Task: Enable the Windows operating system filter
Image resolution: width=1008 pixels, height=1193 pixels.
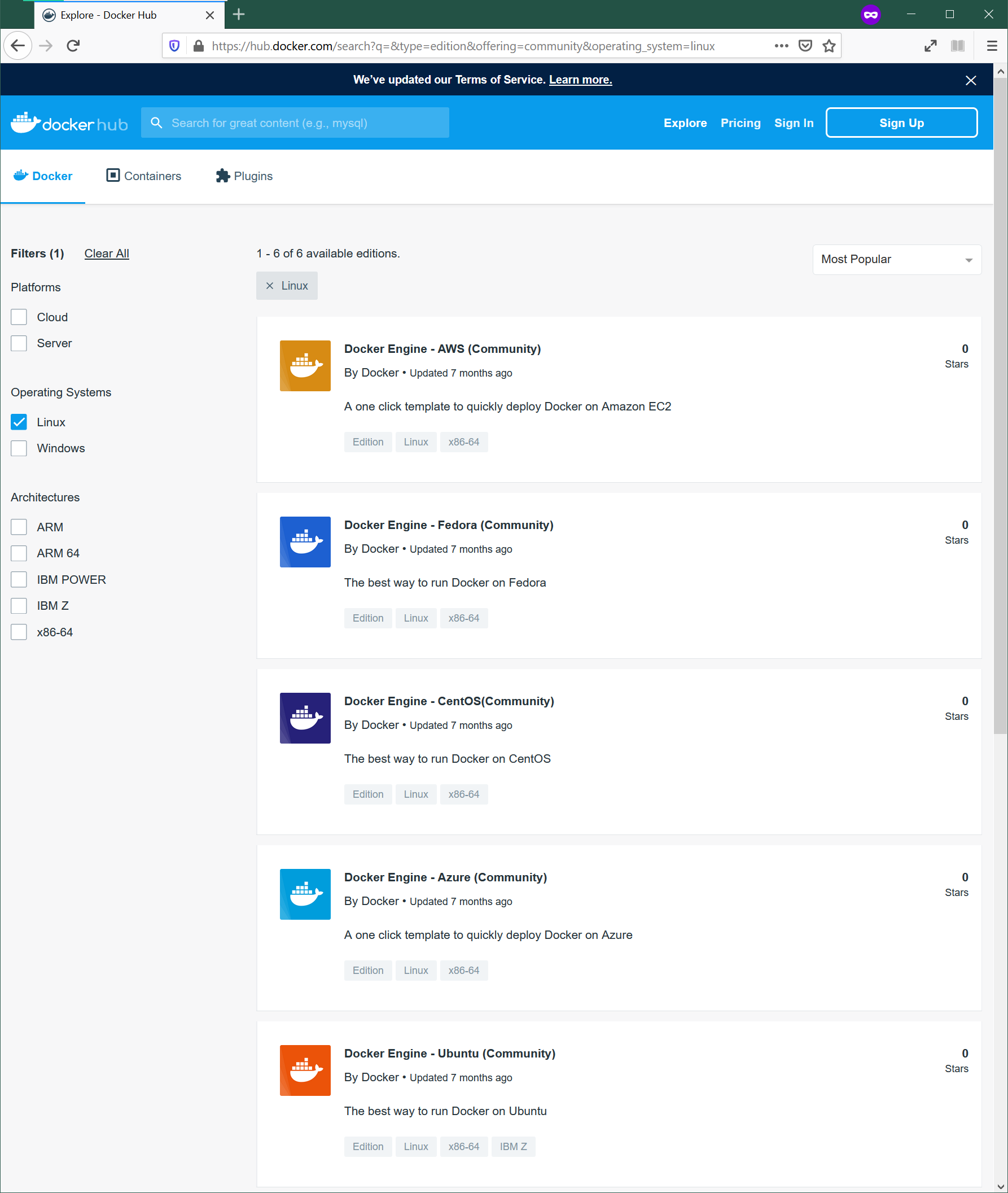Action: (x=18, y=448)
